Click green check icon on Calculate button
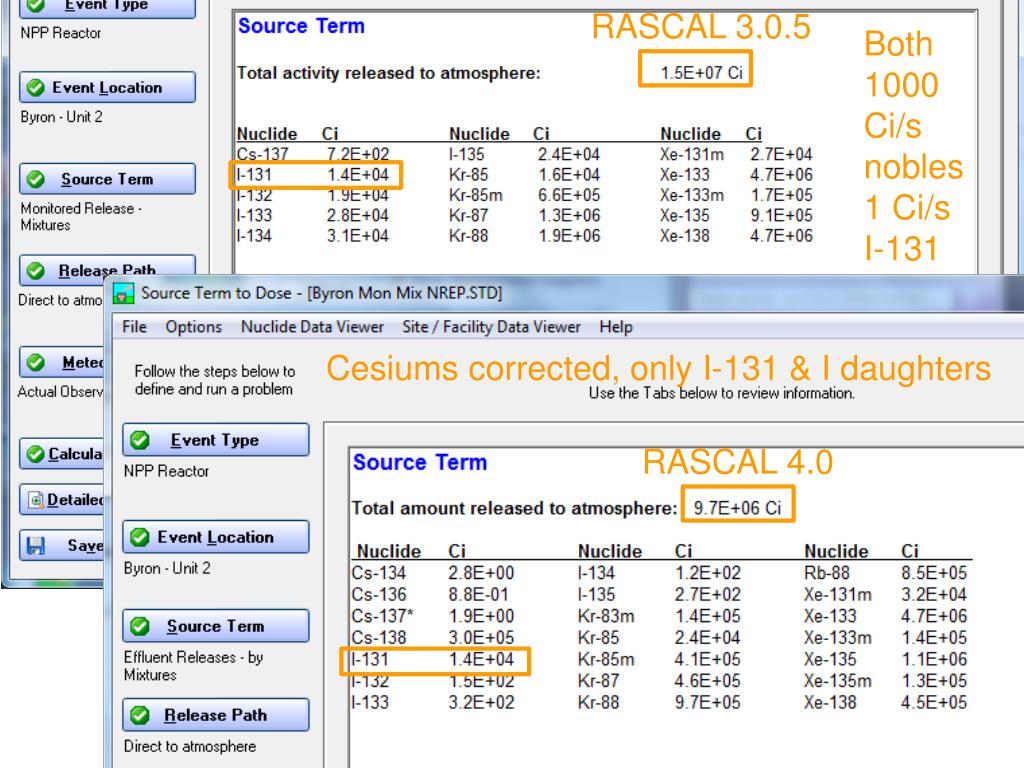 click(36, 453)
